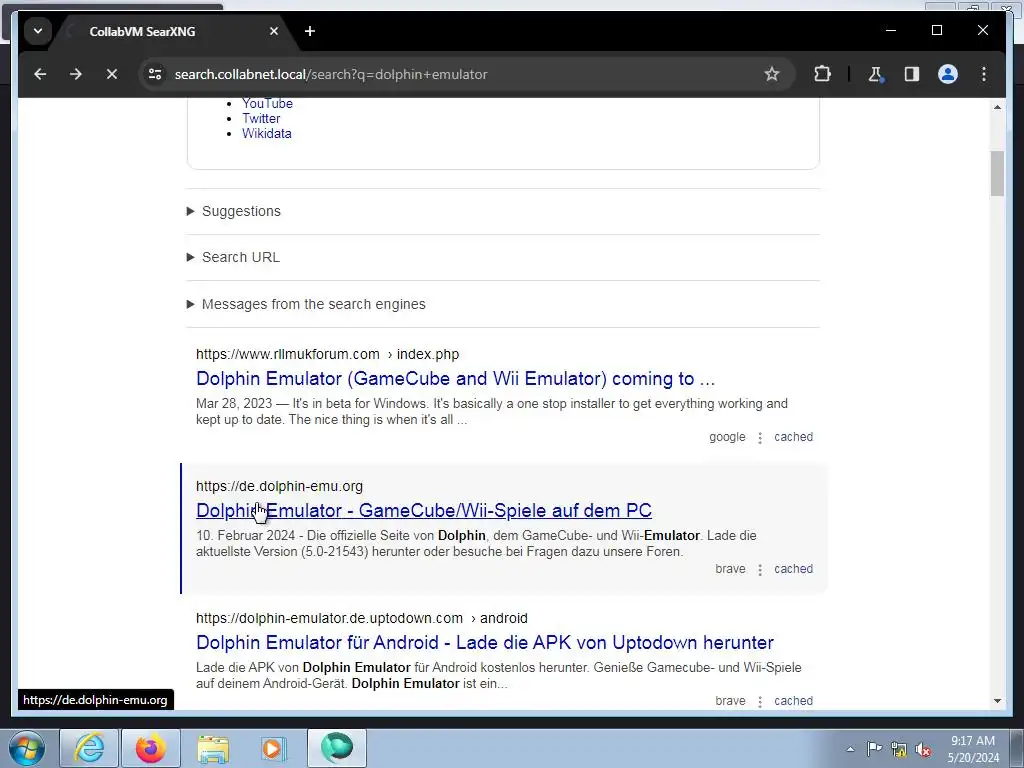View site information icon in address bar
The width and height of the screenshot is (1024, 768).
tap(155, 74)
